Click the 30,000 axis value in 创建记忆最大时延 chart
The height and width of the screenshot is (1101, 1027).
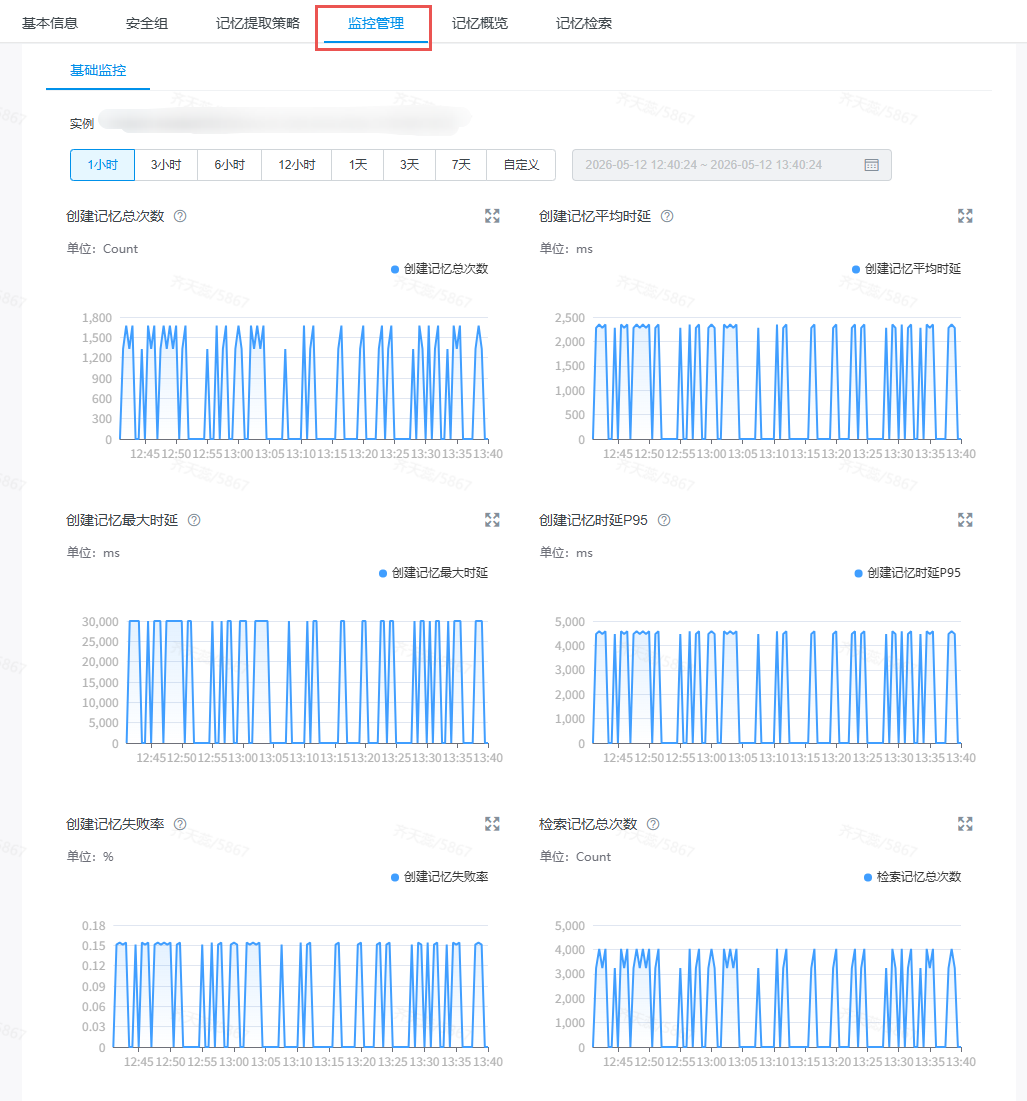point(100,621)
